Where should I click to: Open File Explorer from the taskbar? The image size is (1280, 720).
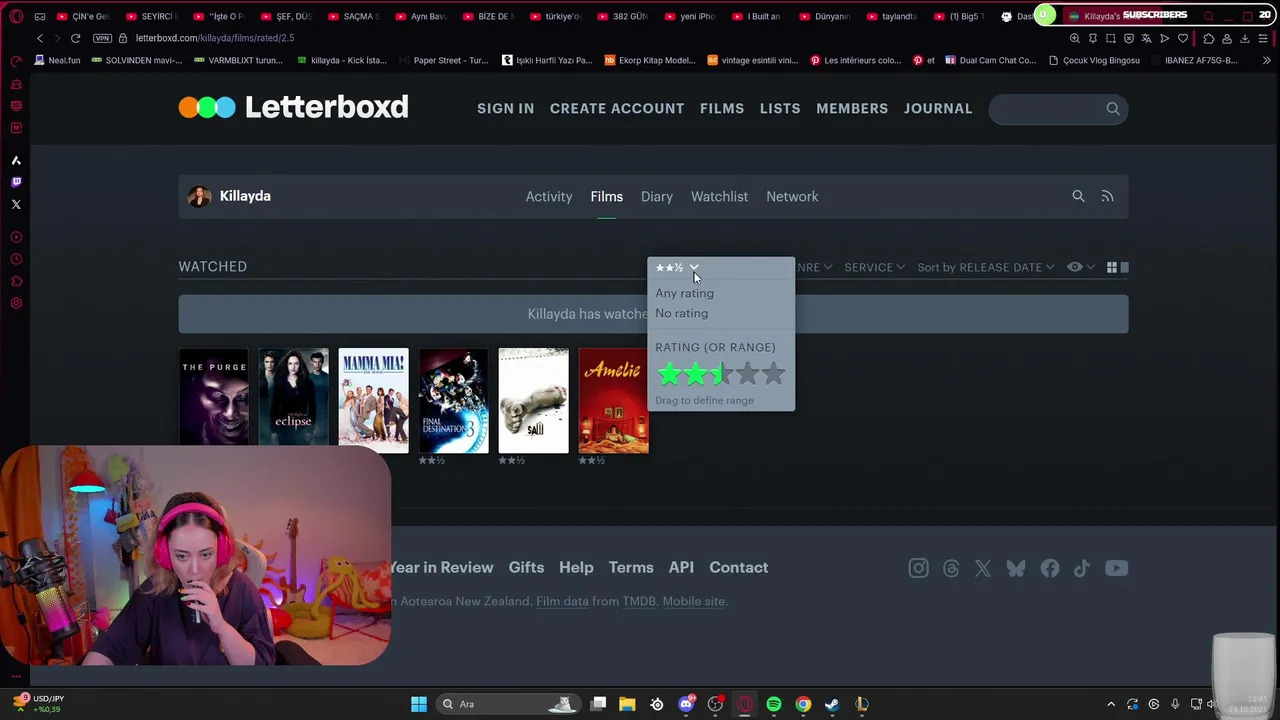click(x=627, y=704)
